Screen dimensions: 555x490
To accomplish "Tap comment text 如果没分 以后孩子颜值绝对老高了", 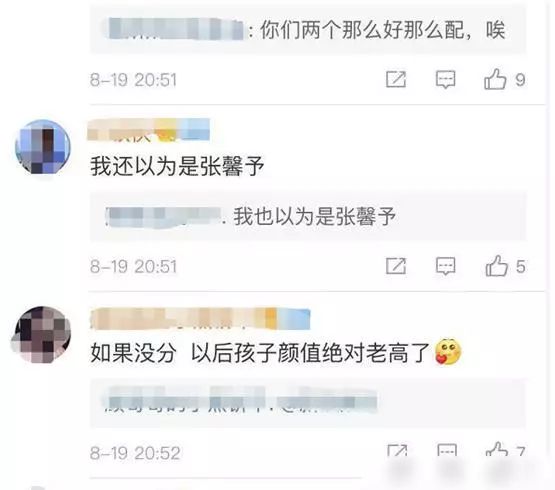I will [260, 353].
